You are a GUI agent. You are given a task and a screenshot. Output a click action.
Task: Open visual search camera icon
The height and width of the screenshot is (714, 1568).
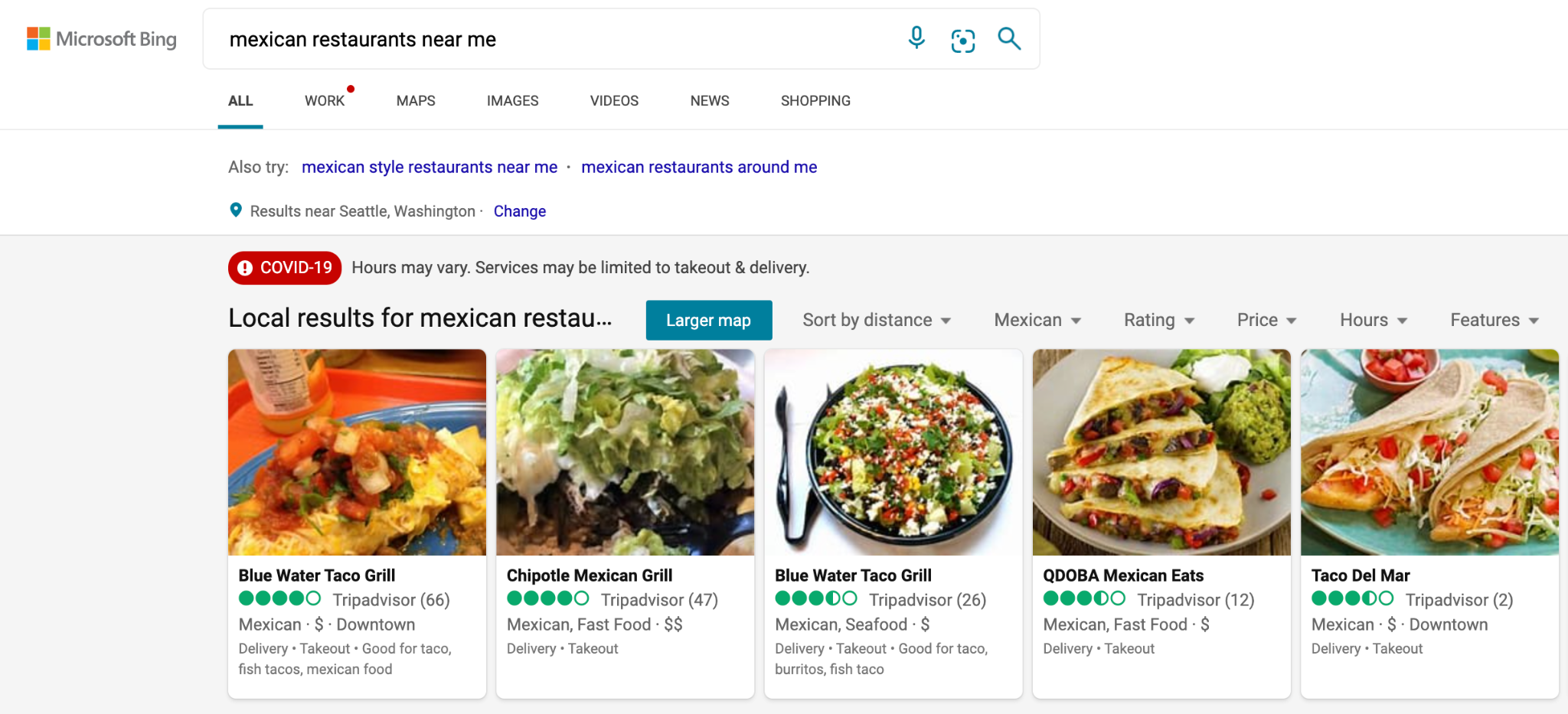[963, 40]
